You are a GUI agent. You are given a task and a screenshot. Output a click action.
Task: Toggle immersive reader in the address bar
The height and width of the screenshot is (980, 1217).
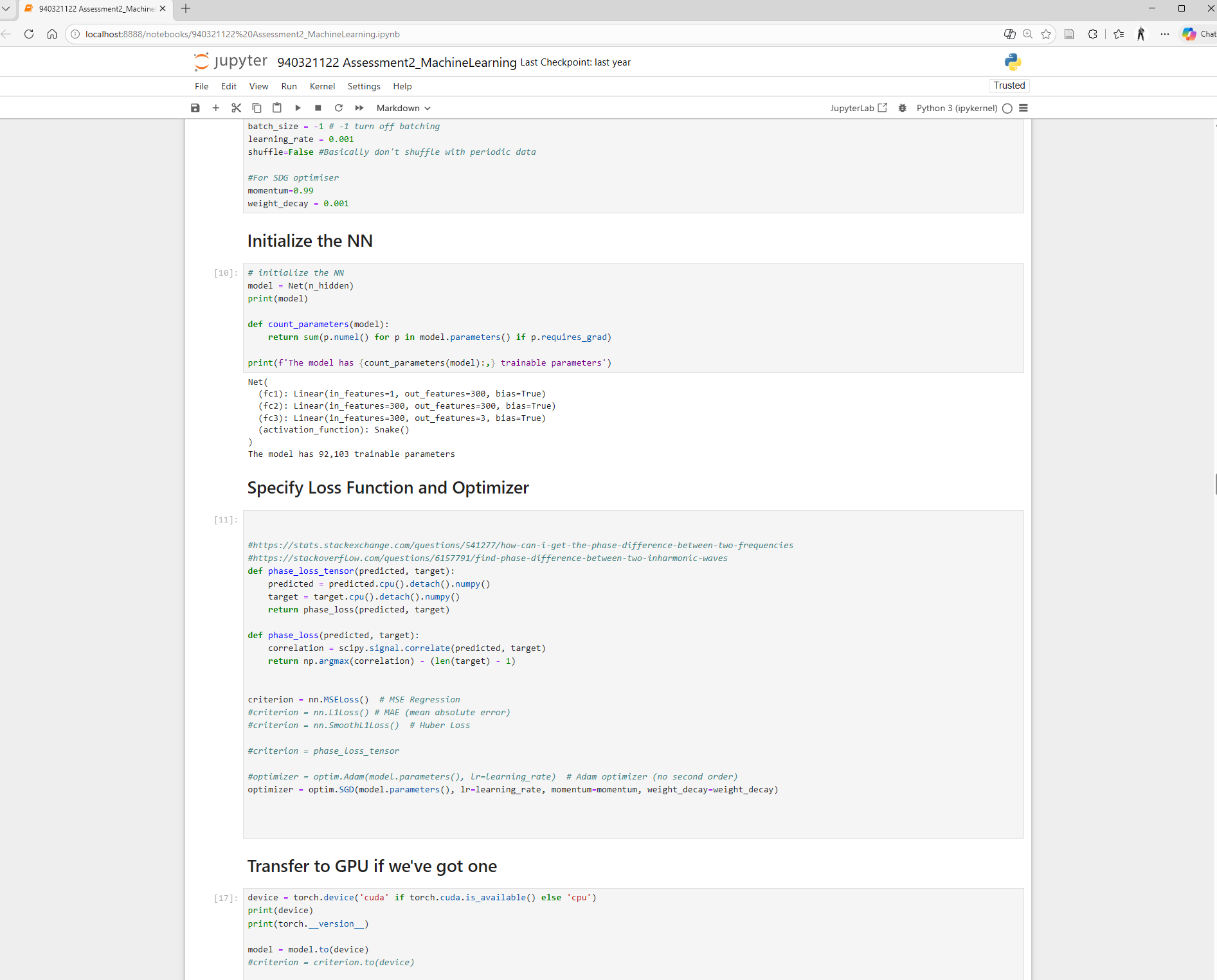[1069, 34]
